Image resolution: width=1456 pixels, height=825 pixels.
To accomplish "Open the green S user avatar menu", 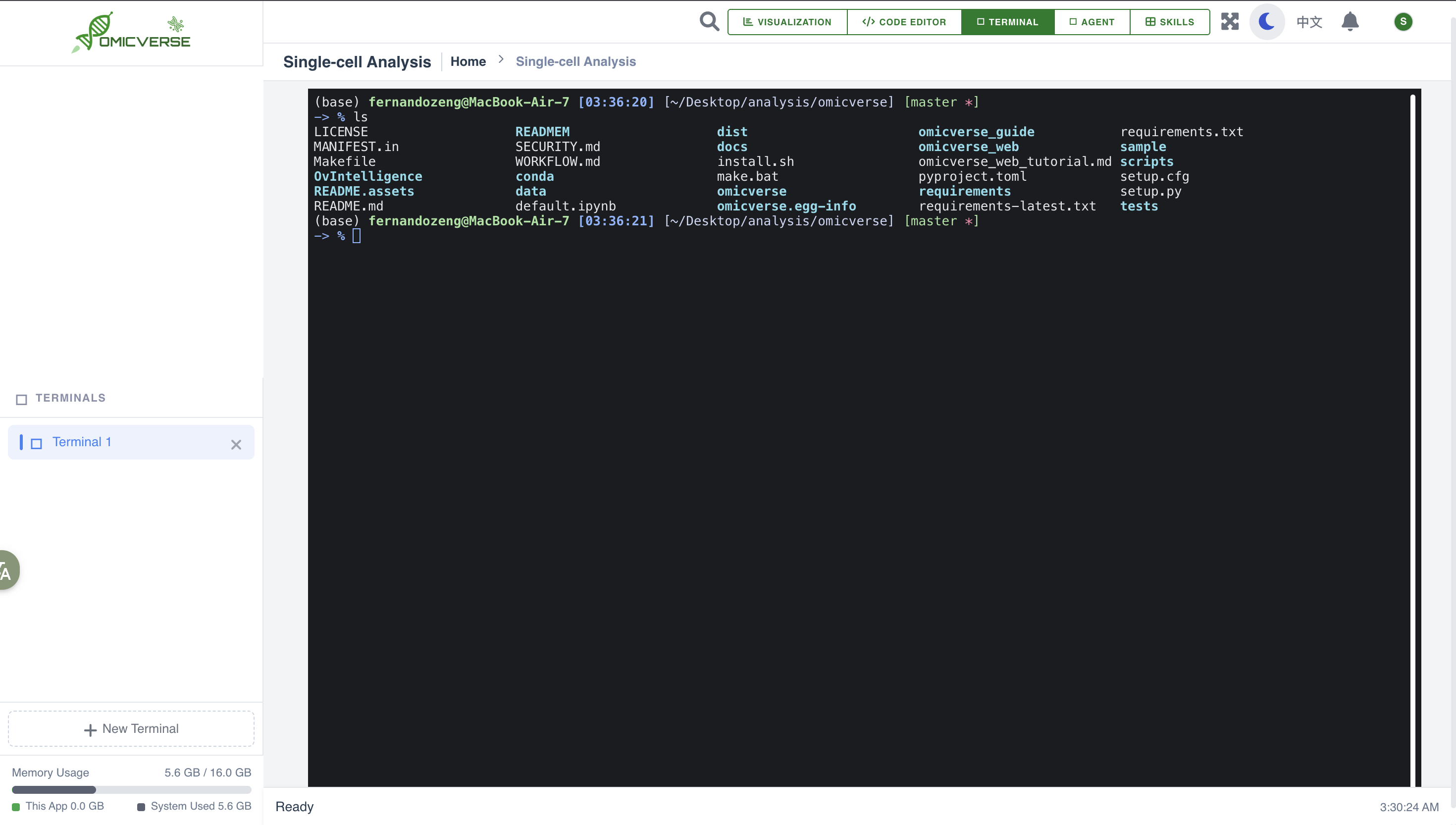I will (1403, 21).
